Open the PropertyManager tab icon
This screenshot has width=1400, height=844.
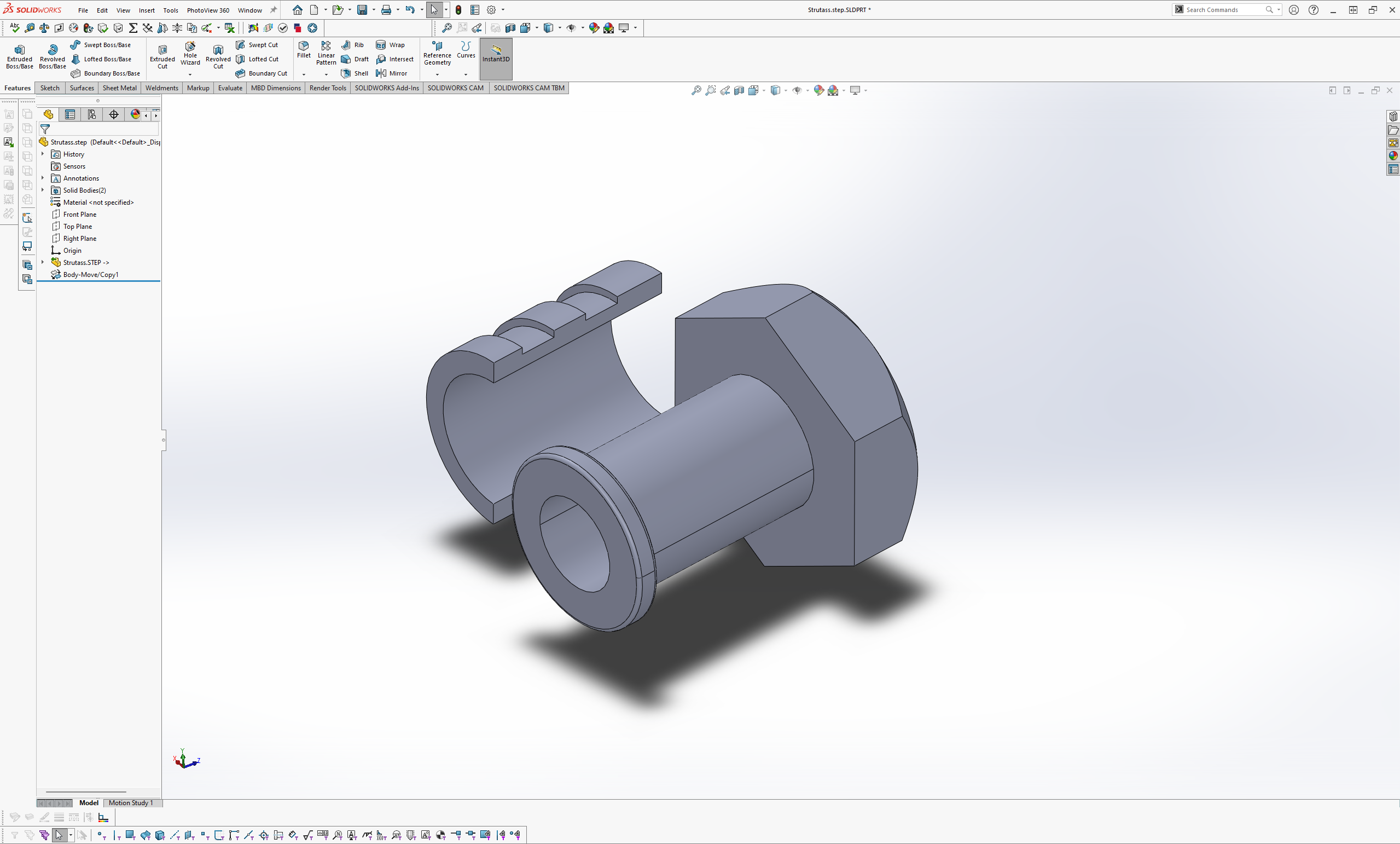[70, 115]
